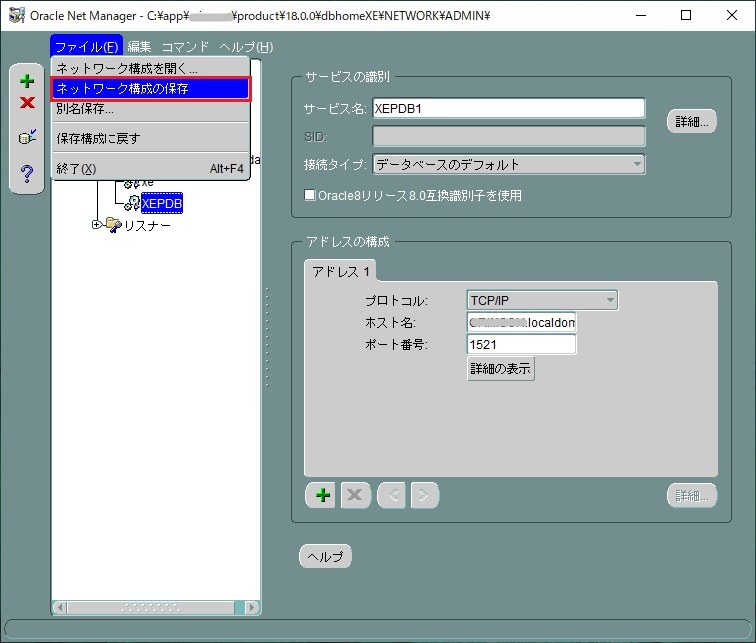The height and width of the screenshot is (643, 756).
Task: Click the disabled SID field
Action: (509, 136)
